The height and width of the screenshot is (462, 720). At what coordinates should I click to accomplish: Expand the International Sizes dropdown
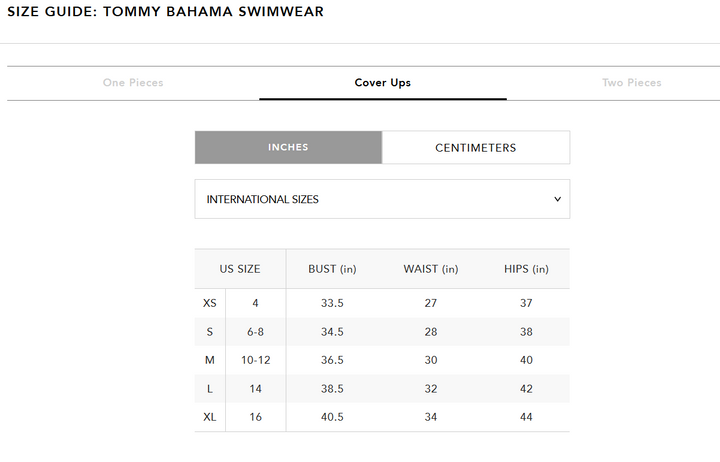pos(382,199)
